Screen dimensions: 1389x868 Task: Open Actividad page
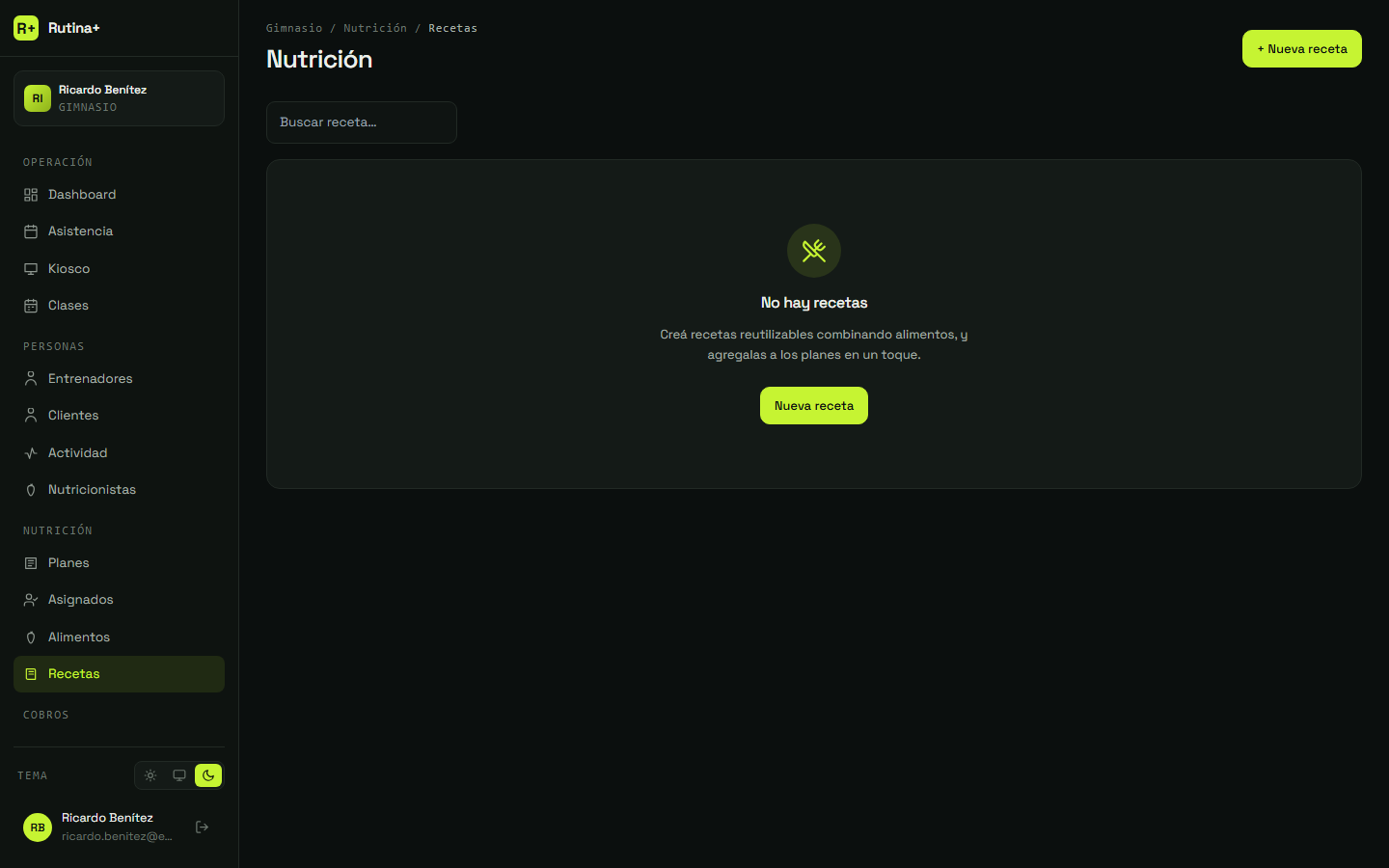119,453
